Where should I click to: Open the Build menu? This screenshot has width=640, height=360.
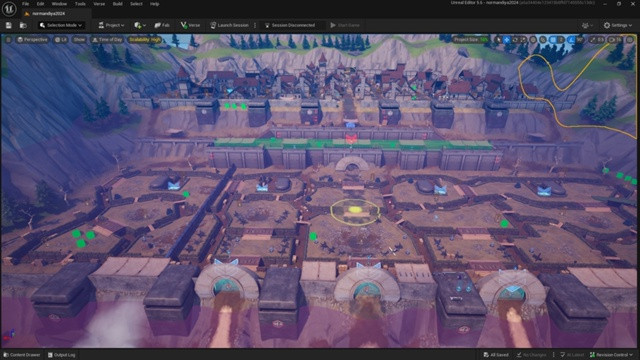pos(118,4)
